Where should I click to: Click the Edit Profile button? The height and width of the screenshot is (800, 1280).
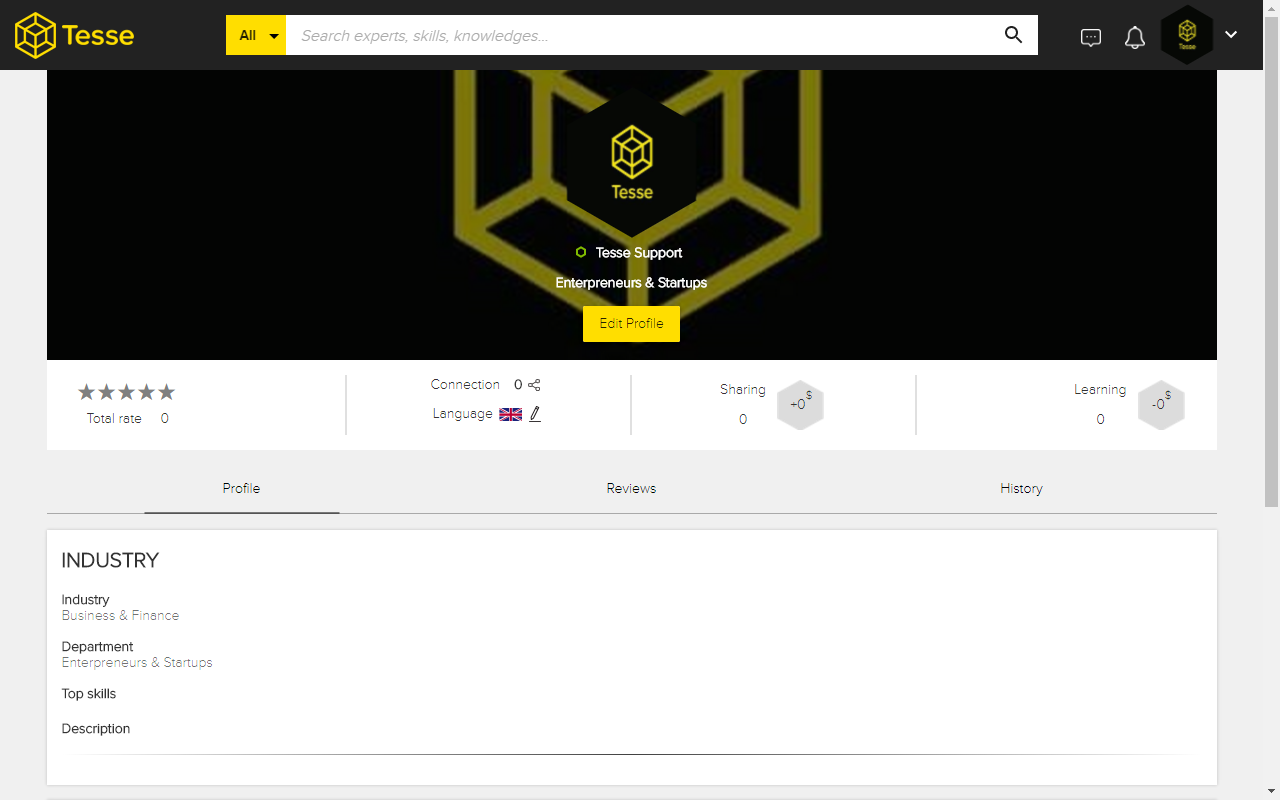coord(631,324)
